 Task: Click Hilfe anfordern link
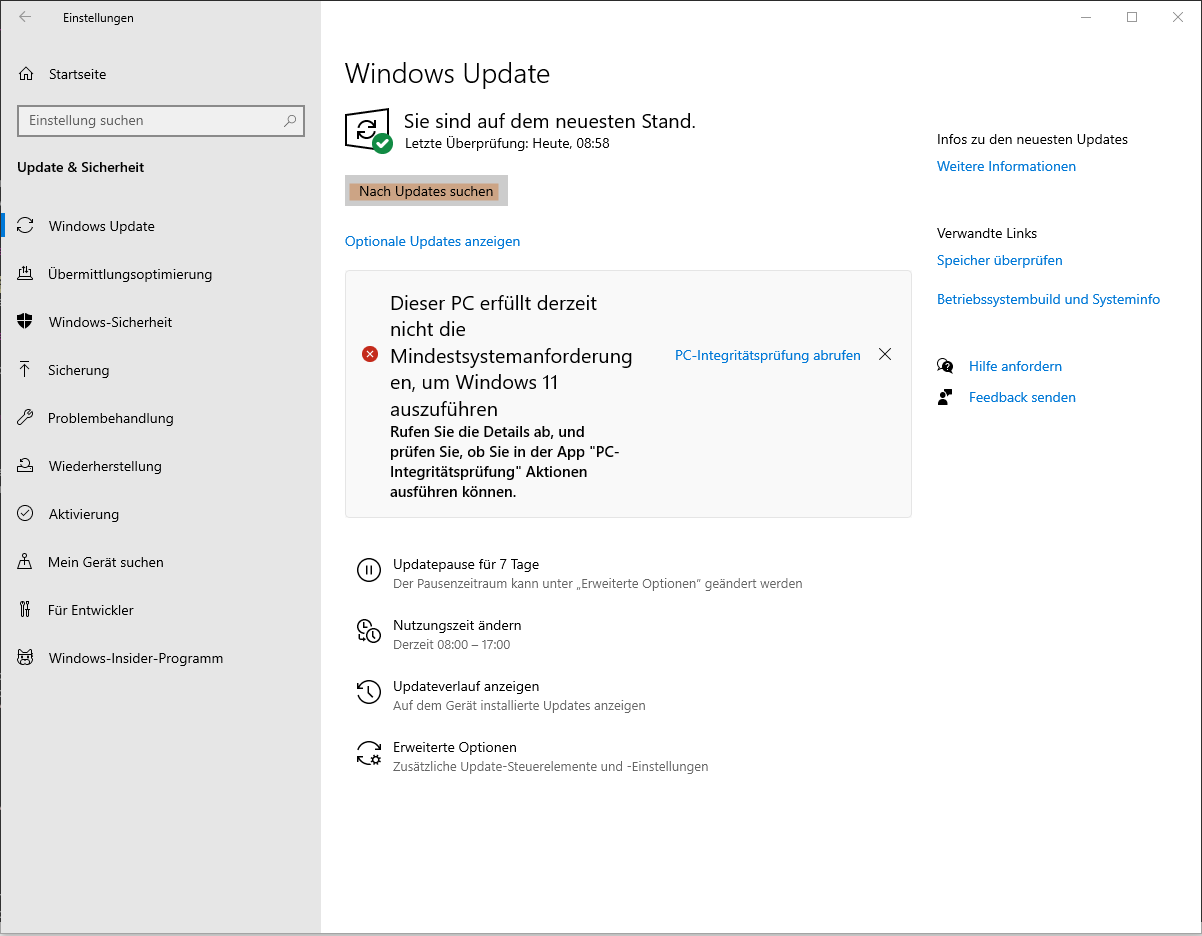(1015, 366)
